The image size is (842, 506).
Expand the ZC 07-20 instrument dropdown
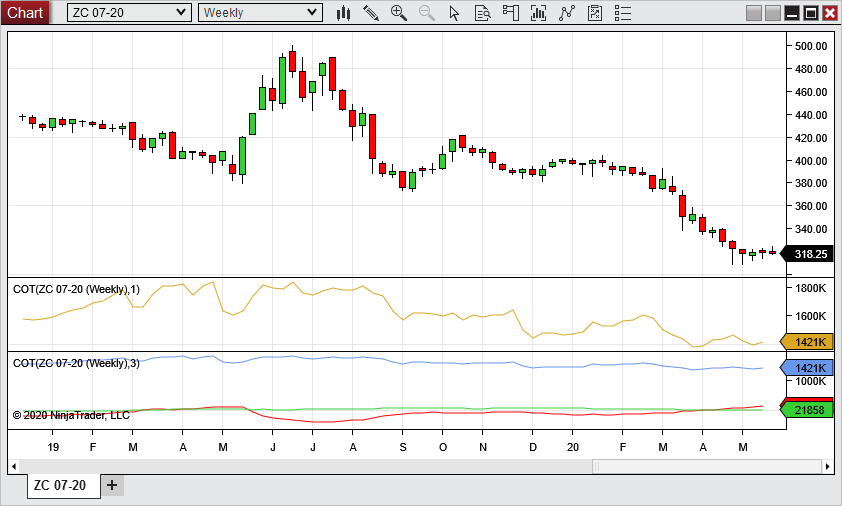tap(181, 13)
